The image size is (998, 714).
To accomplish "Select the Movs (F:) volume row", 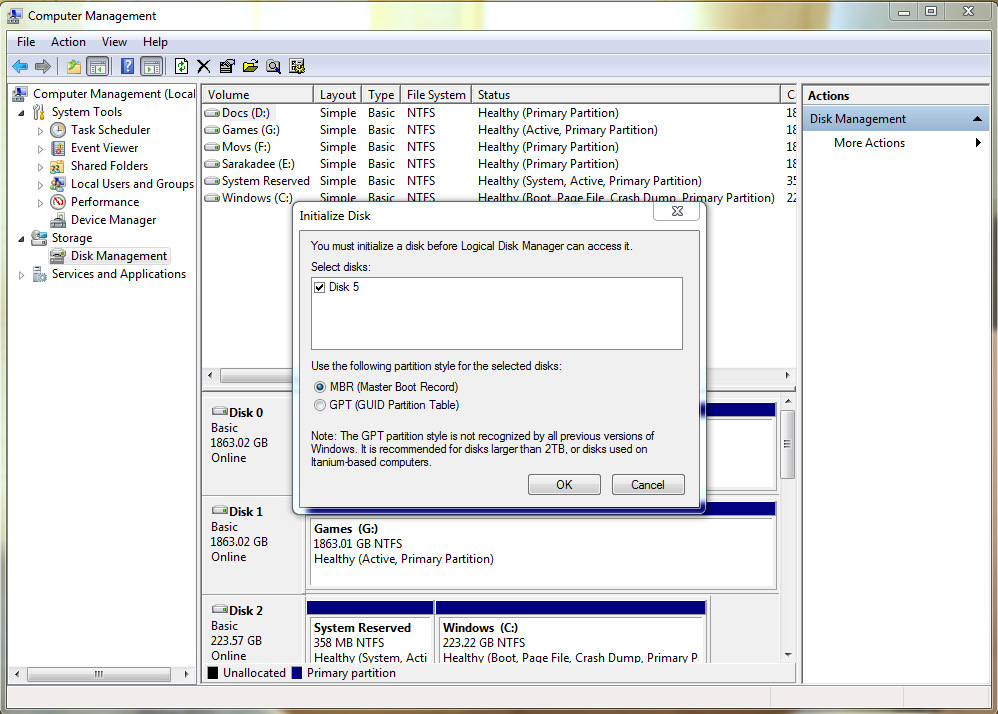I will click(x=499, y=147).
